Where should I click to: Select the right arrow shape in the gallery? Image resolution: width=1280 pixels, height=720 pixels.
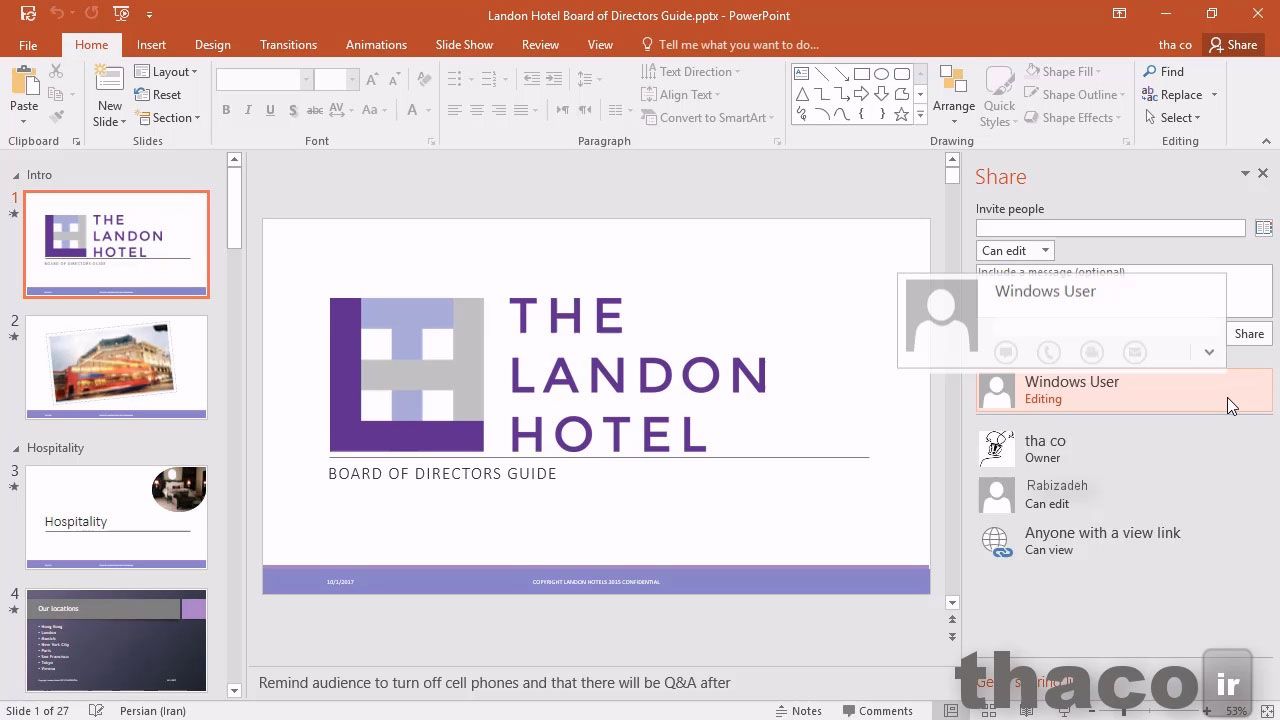point(861,94)
